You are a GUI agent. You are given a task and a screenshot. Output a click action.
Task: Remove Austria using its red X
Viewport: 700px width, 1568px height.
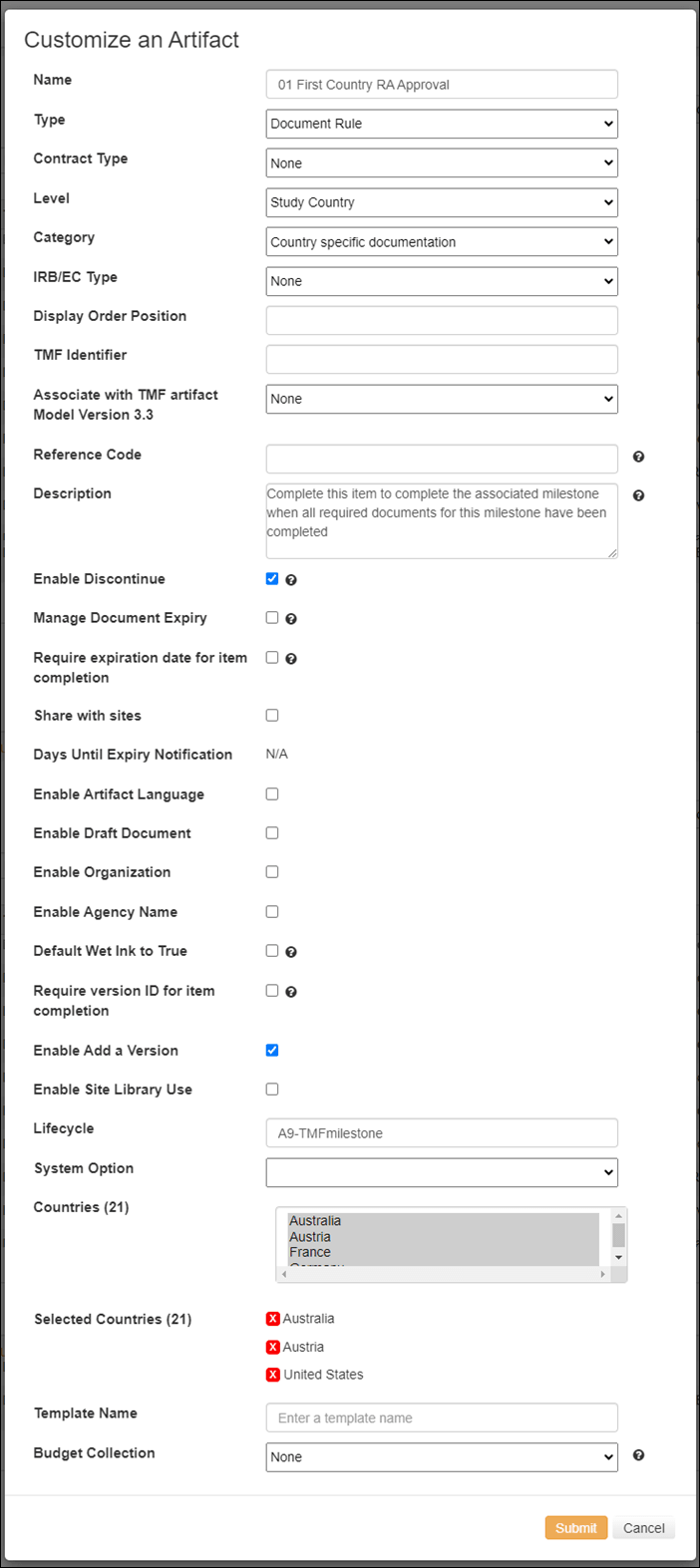pyautogui.click(x=272, y=1346)
